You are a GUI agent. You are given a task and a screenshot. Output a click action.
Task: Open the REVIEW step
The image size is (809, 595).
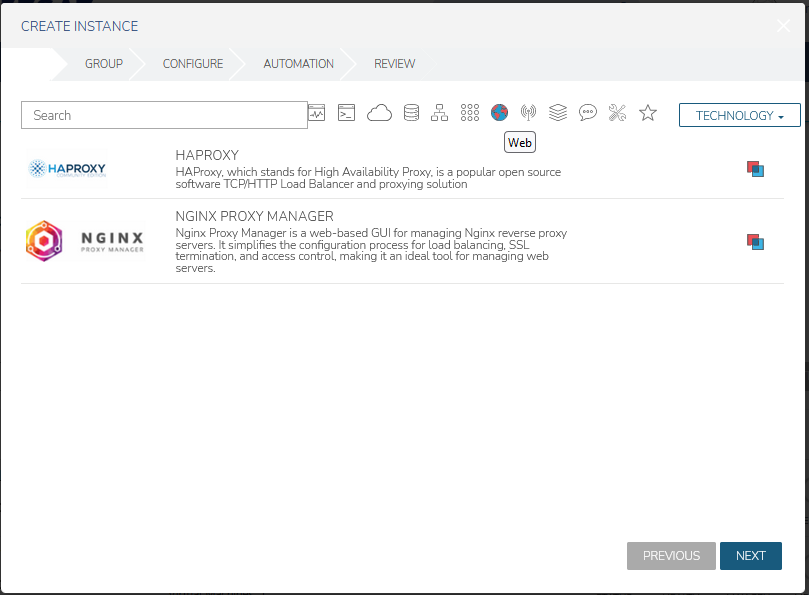394,64
